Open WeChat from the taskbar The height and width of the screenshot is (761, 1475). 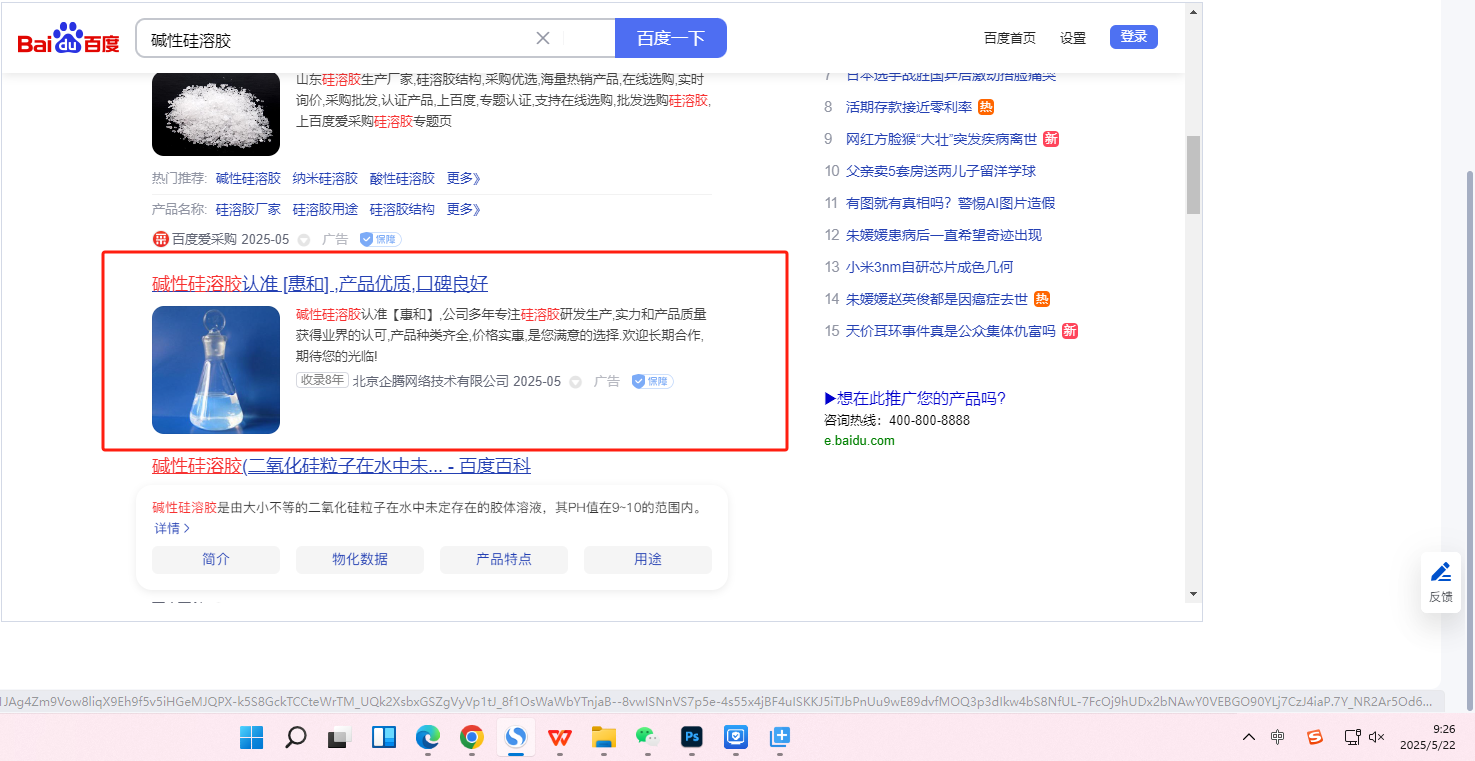point(648,738)
